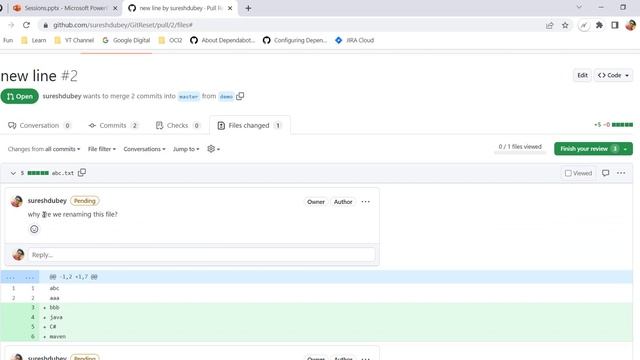This screenshot has height=360, width=640.
Task: Switch to the Commits tab
Action: [x=113, y=125]
